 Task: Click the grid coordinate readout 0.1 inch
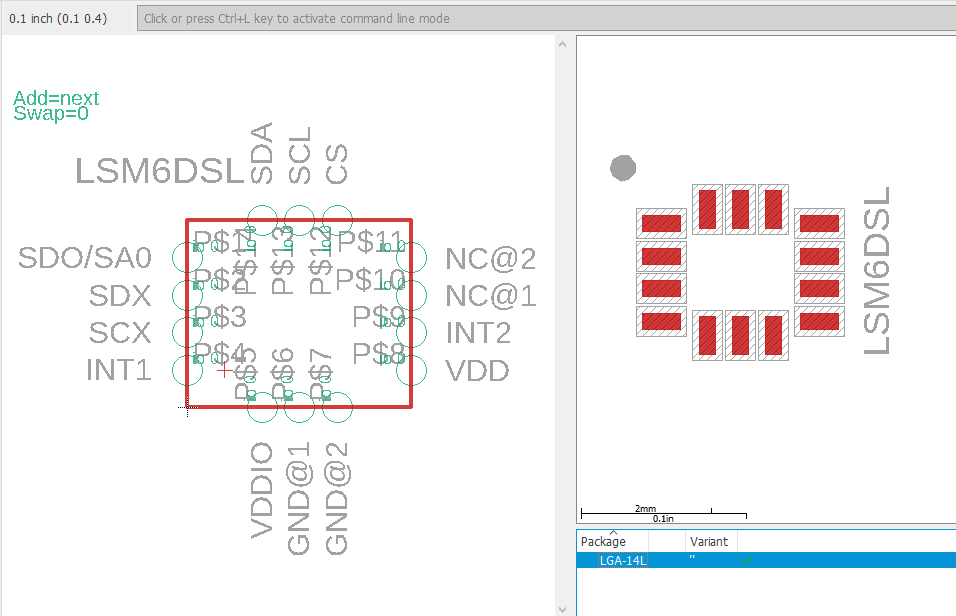58,18
